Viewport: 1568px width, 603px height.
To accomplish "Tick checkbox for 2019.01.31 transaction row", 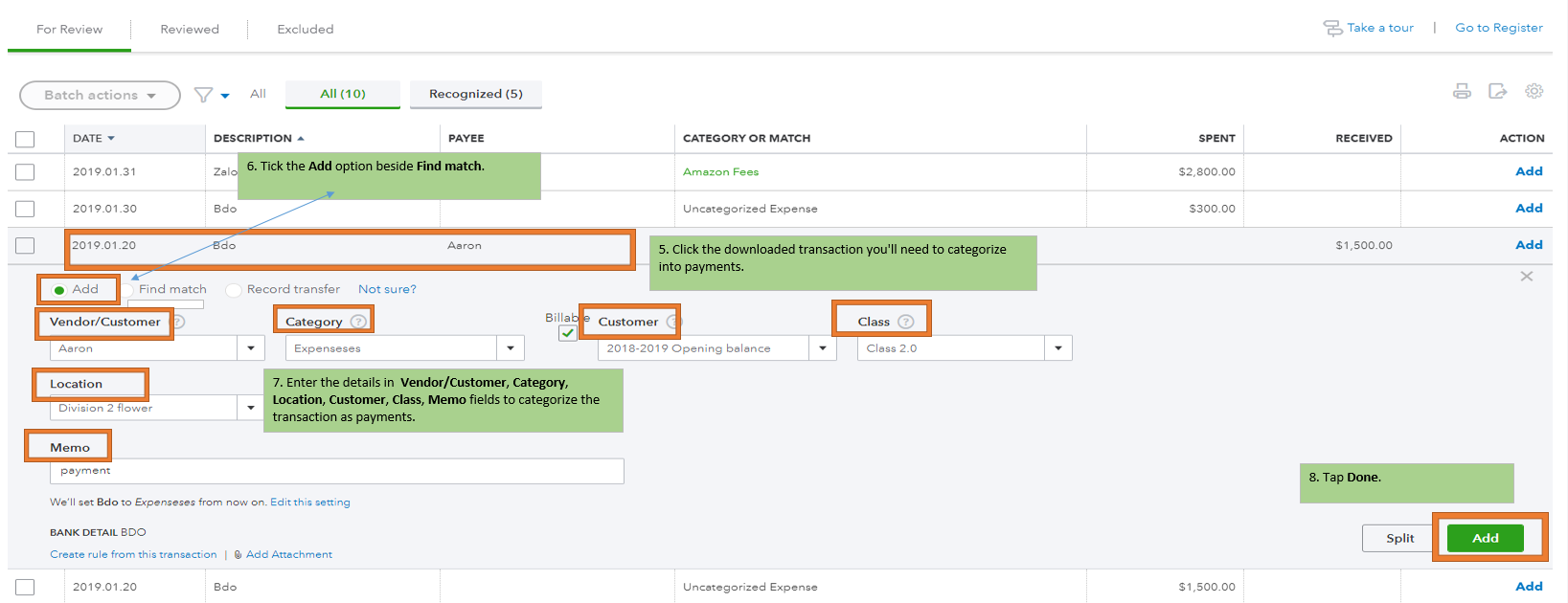I will tap(25, 172).
